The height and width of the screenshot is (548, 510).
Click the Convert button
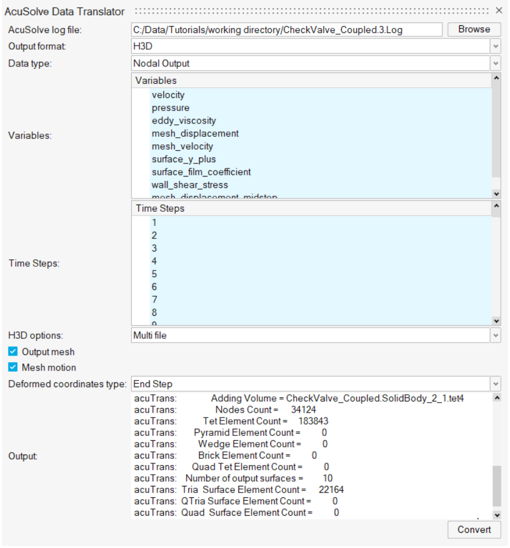pyautogui.click(x=474, y=529)
